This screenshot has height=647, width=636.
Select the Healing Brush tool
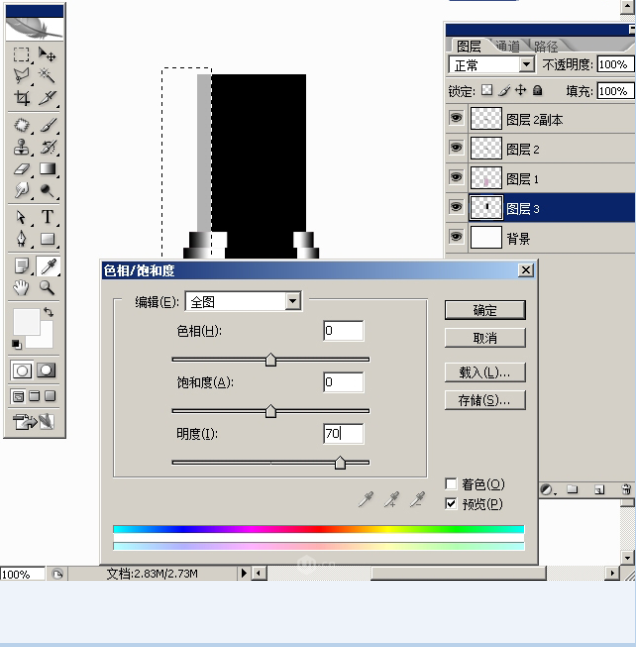[x=21, y=125]
